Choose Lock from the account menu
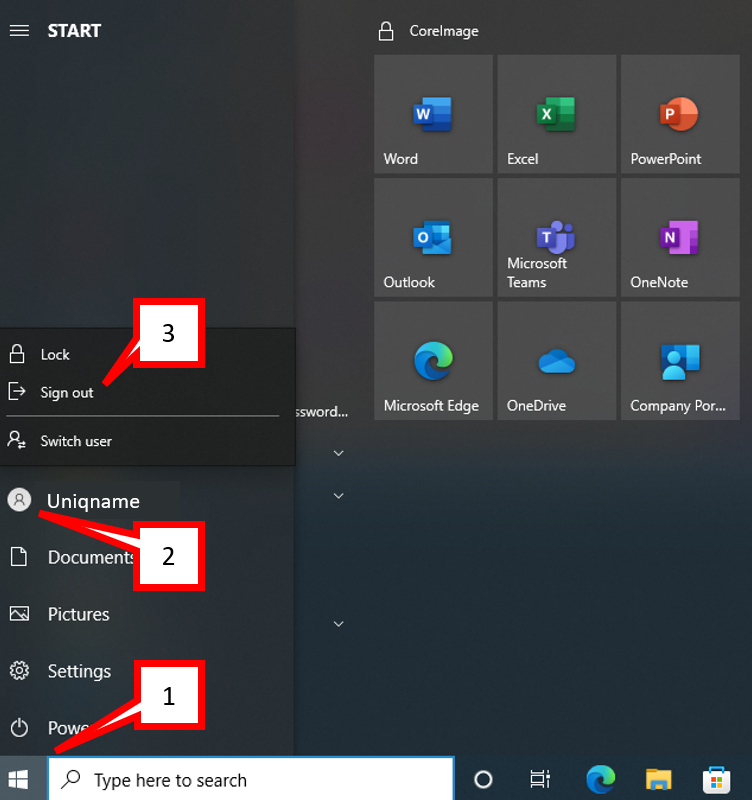 (148, 354)
